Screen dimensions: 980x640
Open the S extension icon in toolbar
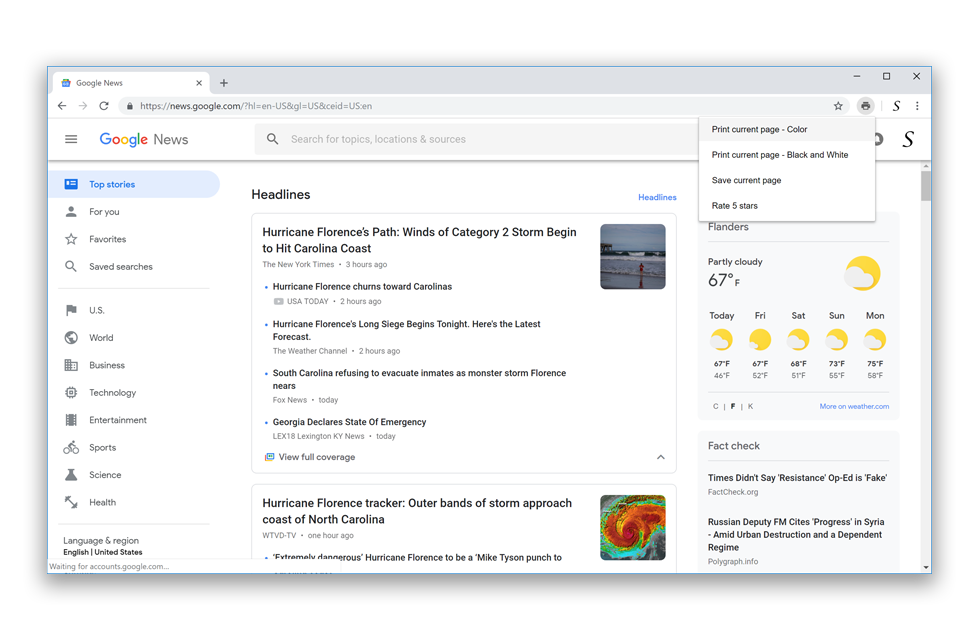click(896, 106)
